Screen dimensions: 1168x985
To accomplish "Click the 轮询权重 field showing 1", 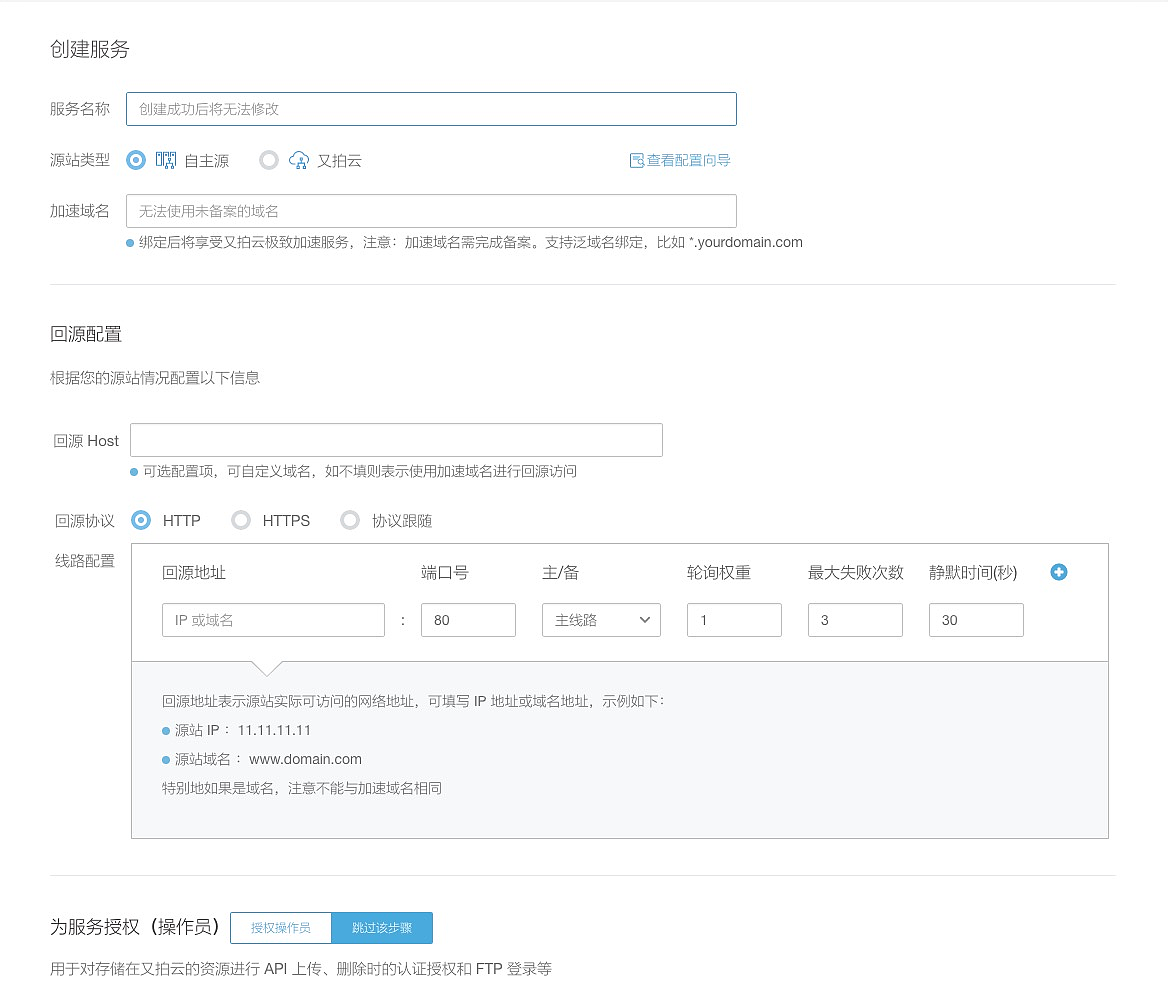I will click(x=734, y=620).
